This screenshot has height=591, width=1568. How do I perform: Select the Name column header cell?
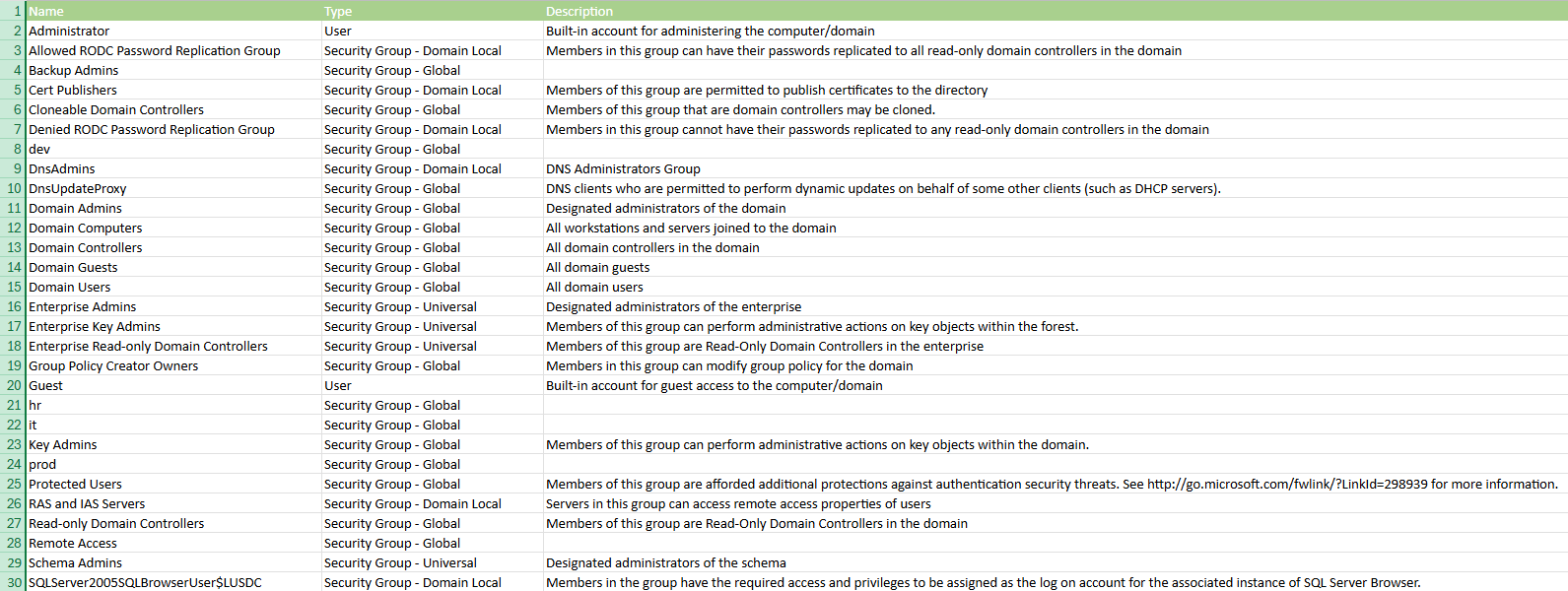coord(173,11)
